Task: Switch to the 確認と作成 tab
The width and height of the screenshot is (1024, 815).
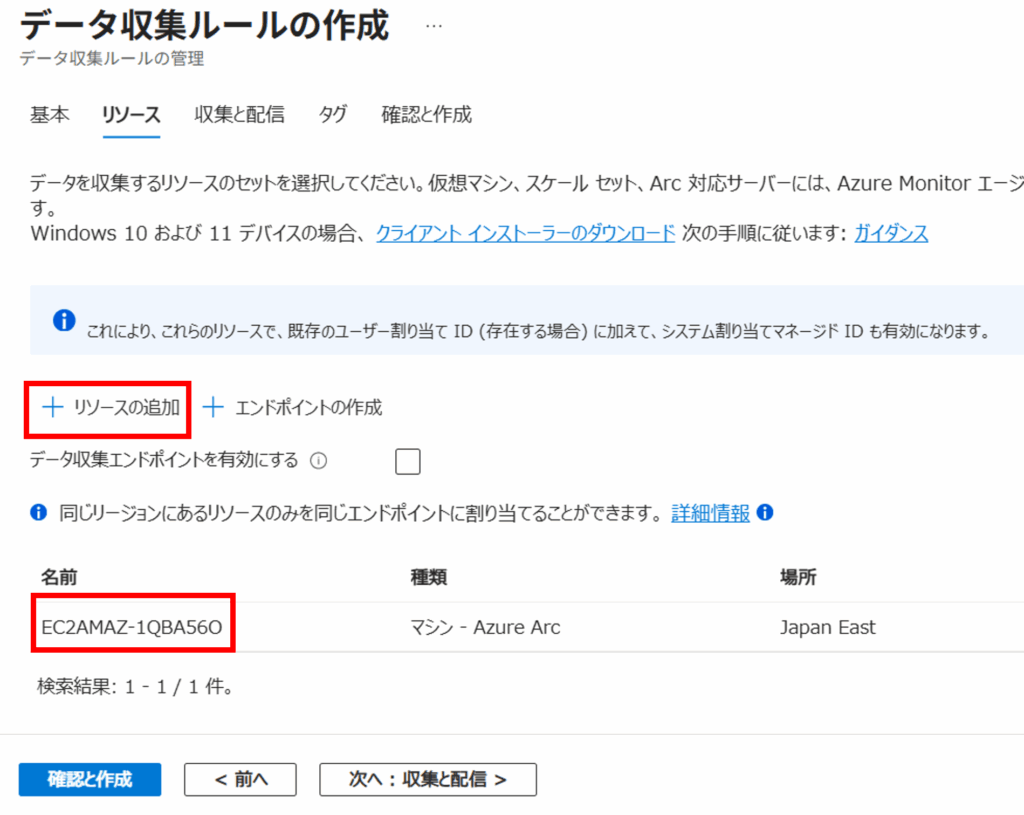Action: point(426,115)
